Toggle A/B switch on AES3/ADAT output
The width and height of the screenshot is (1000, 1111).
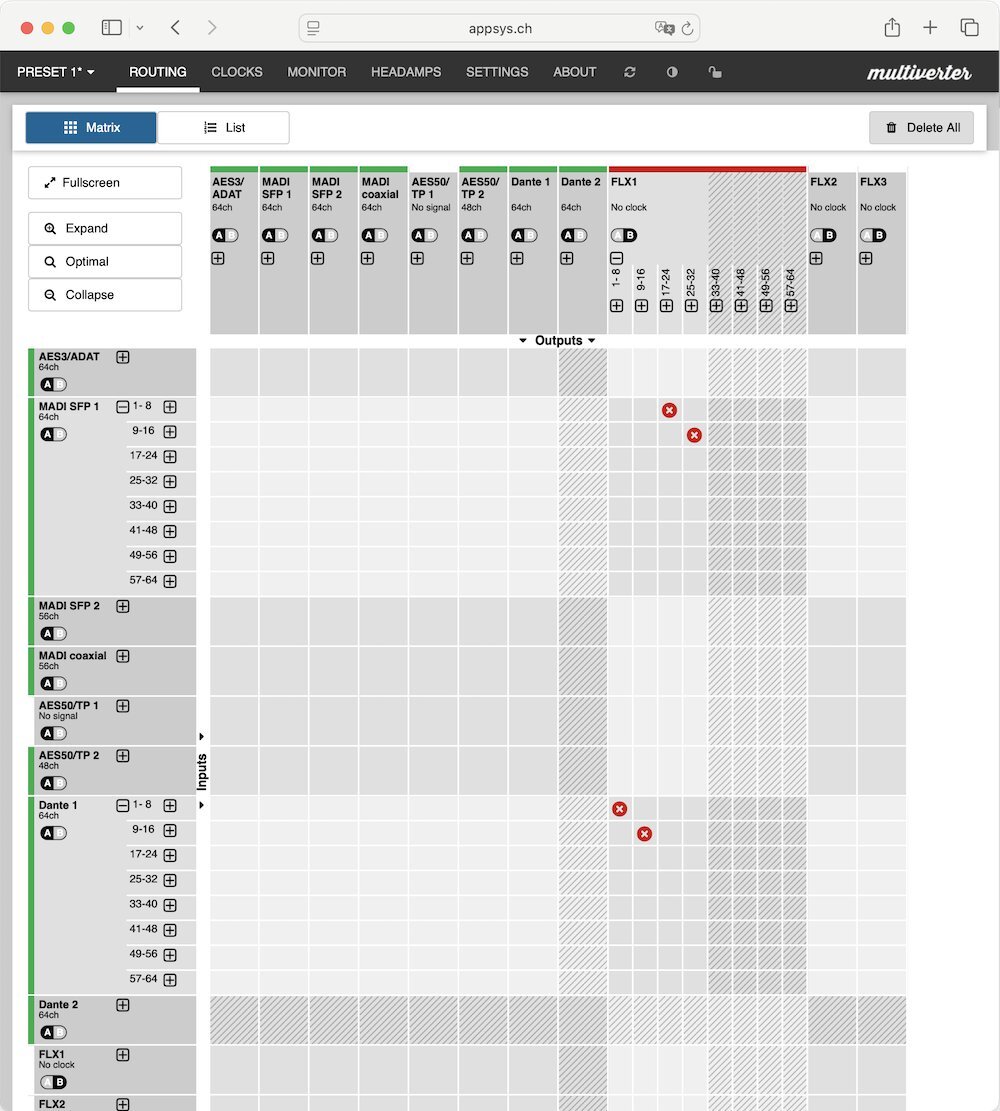pos(225,235)
